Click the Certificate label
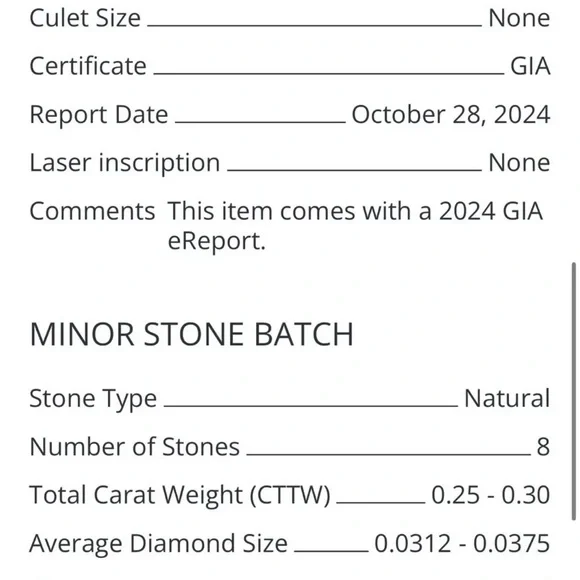Screen dimensions: 580x580 88,66
